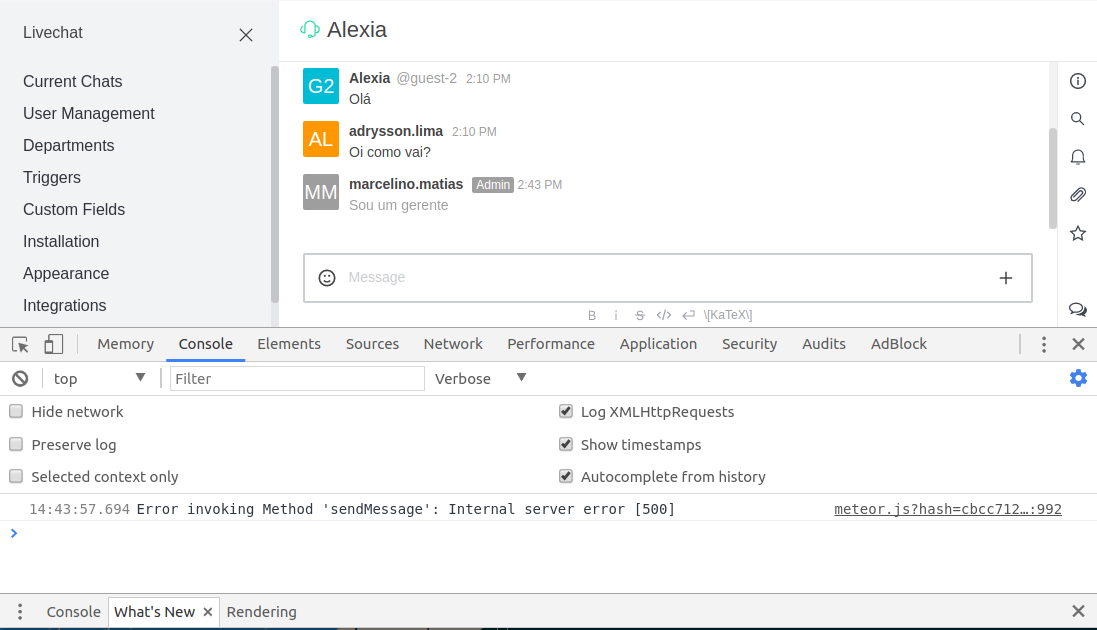Enable Preserve log checkbox
The height and width of the screenshot is (630, 1097).
(16, 444)
